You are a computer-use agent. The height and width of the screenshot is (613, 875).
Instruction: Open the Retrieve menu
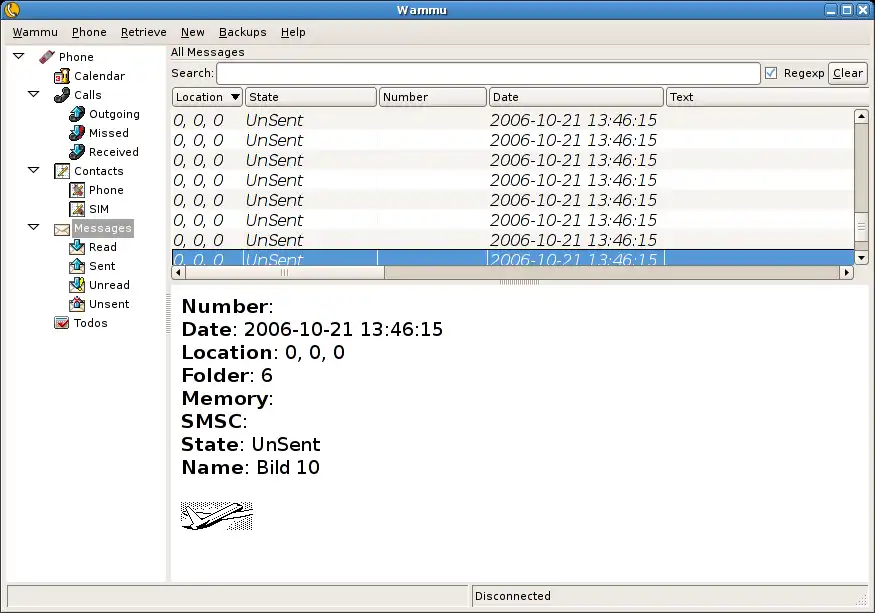[x=143, y=32]
